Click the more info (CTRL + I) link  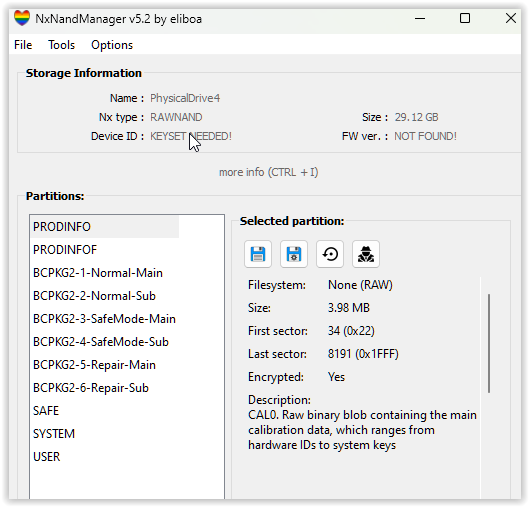tap(269, 172)
